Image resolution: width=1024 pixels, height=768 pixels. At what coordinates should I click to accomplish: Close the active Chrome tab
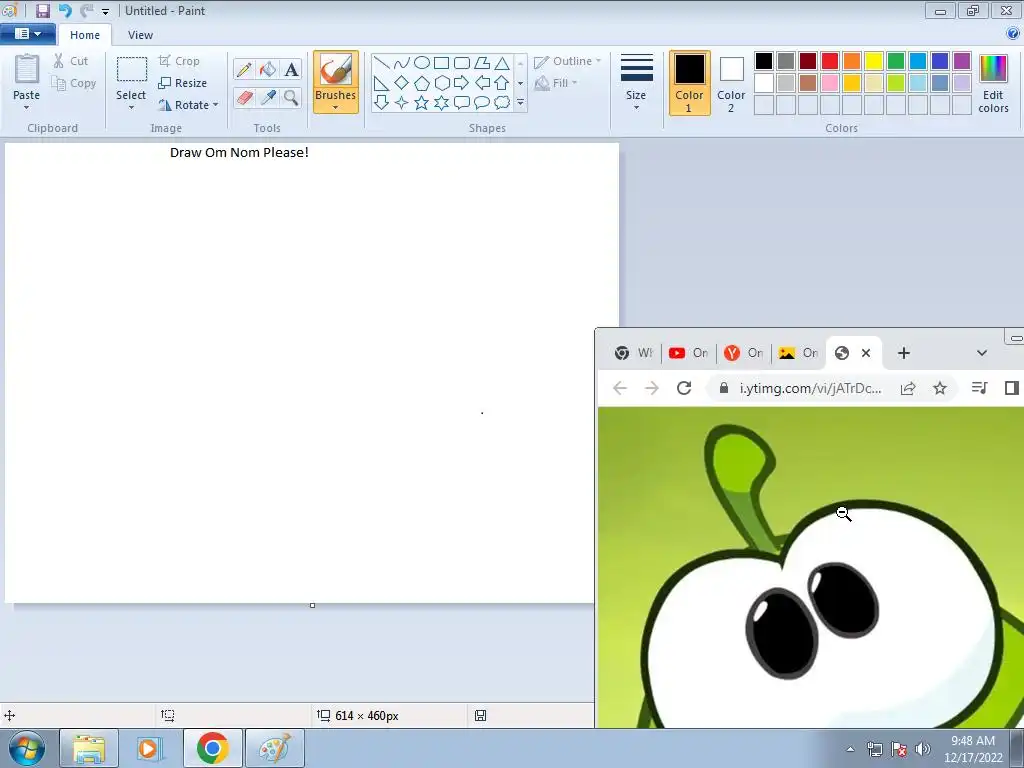click(866, 353)
